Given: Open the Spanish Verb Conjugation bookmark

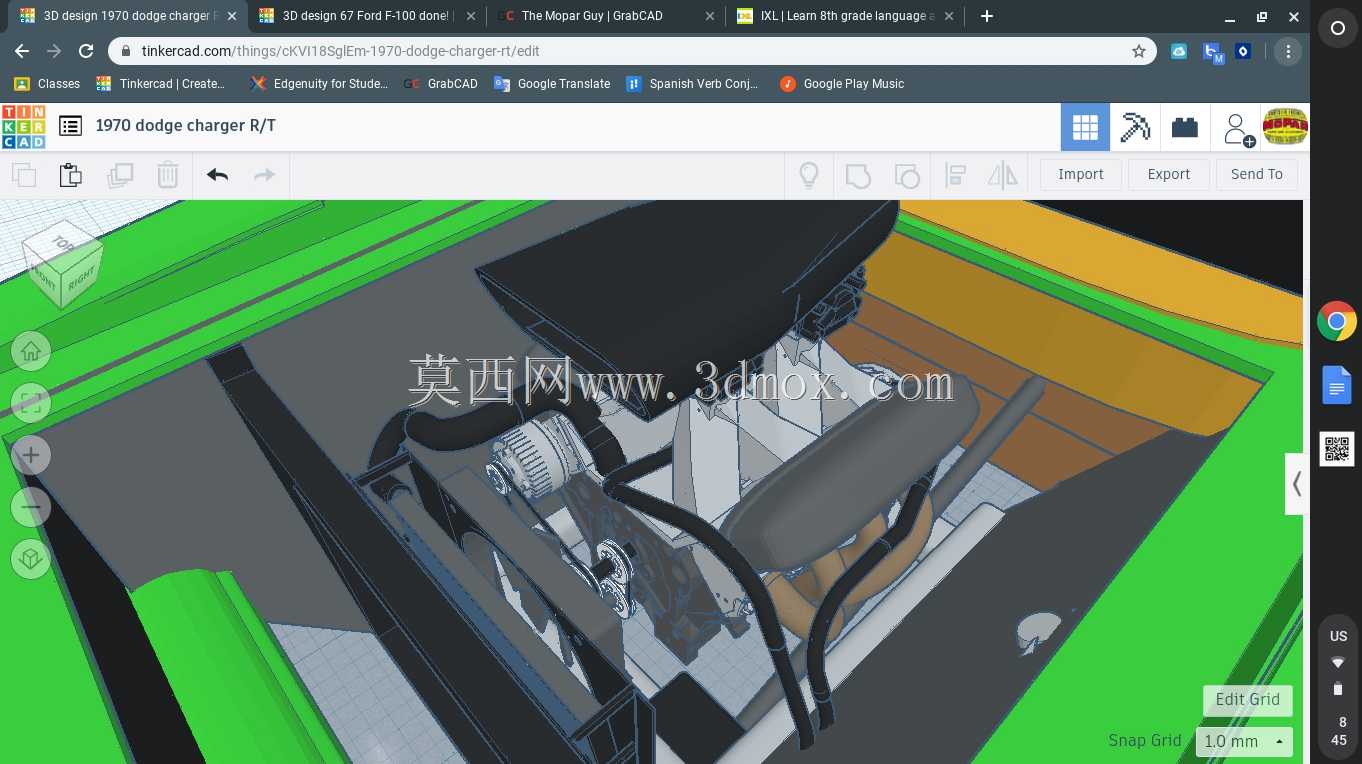Looking at the screenshot, I should click(692, 84).
